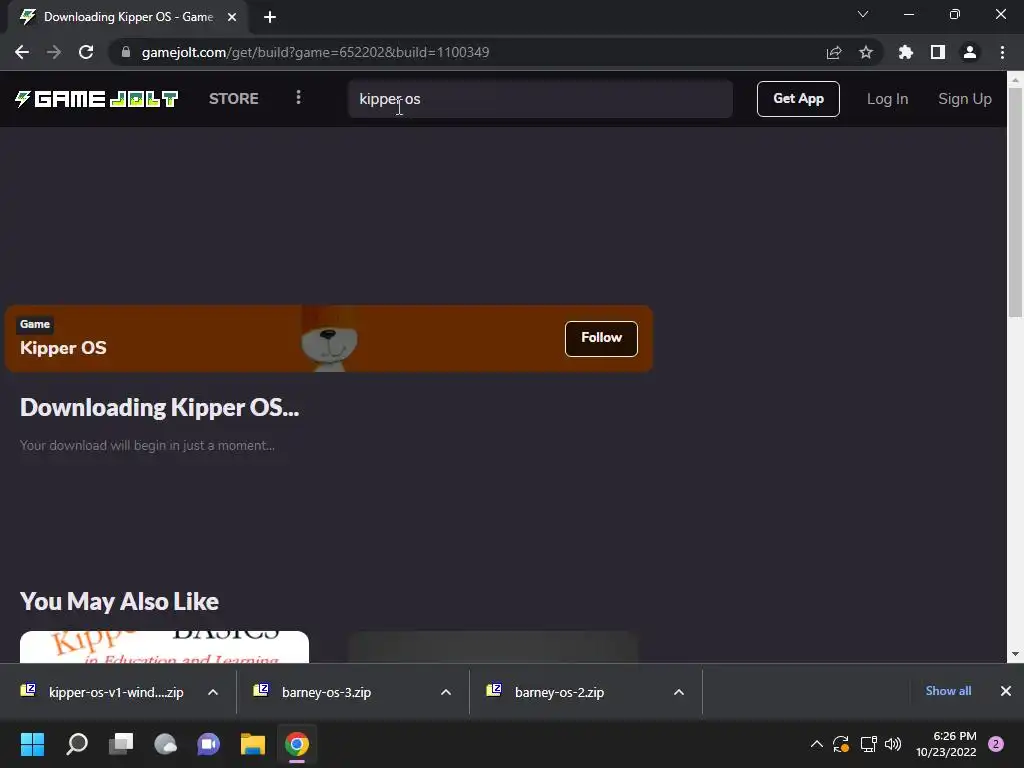Expand options for barney-os-2.zip
Screen dimensions: 1024x768
[679, 692]
